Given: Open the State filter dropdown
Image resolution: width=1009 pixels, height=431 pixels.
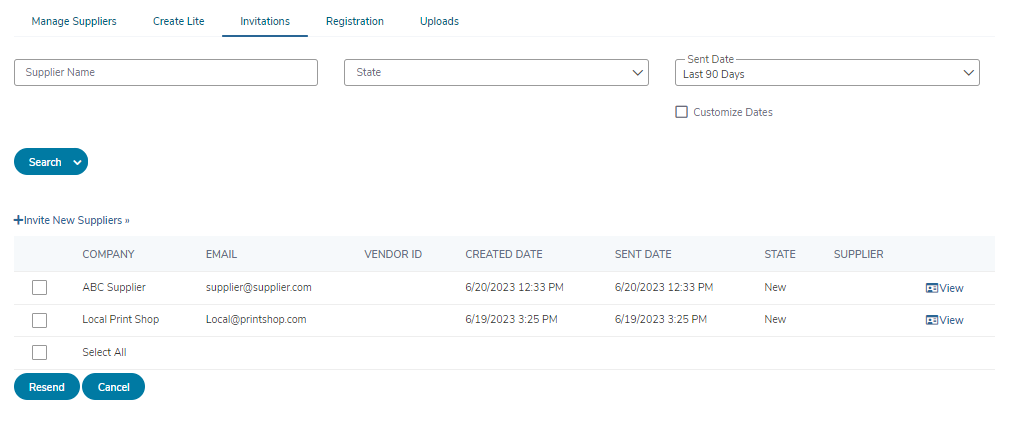Looking at the screenshot, I should [x=496, y=73].
